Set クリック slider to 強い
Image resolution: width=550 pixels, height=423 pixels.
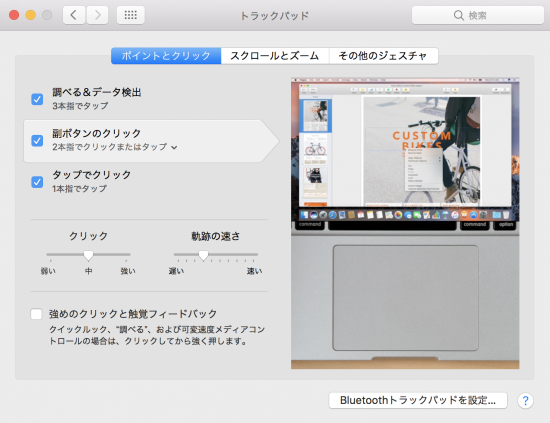[x=126, y=254]
